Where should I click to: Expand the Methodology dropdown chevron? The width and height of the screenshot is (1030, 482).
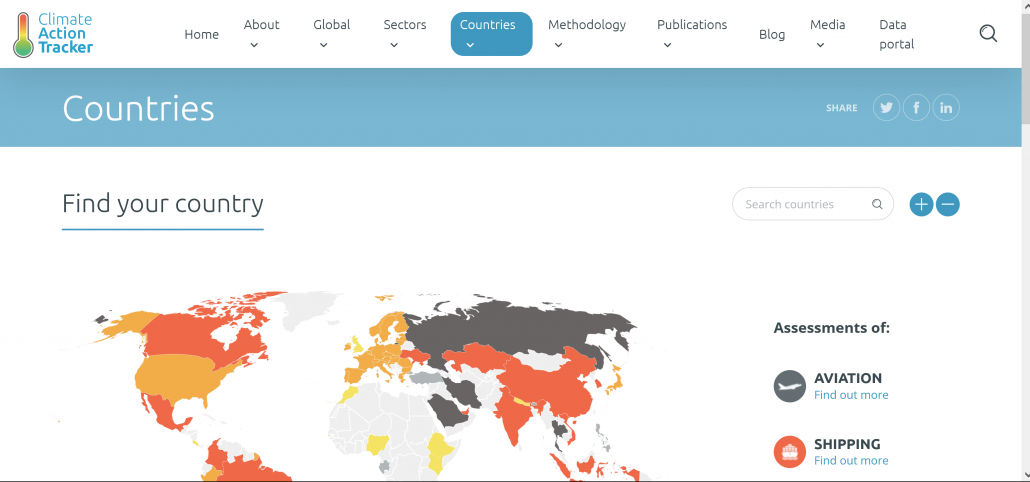point(558,45)
